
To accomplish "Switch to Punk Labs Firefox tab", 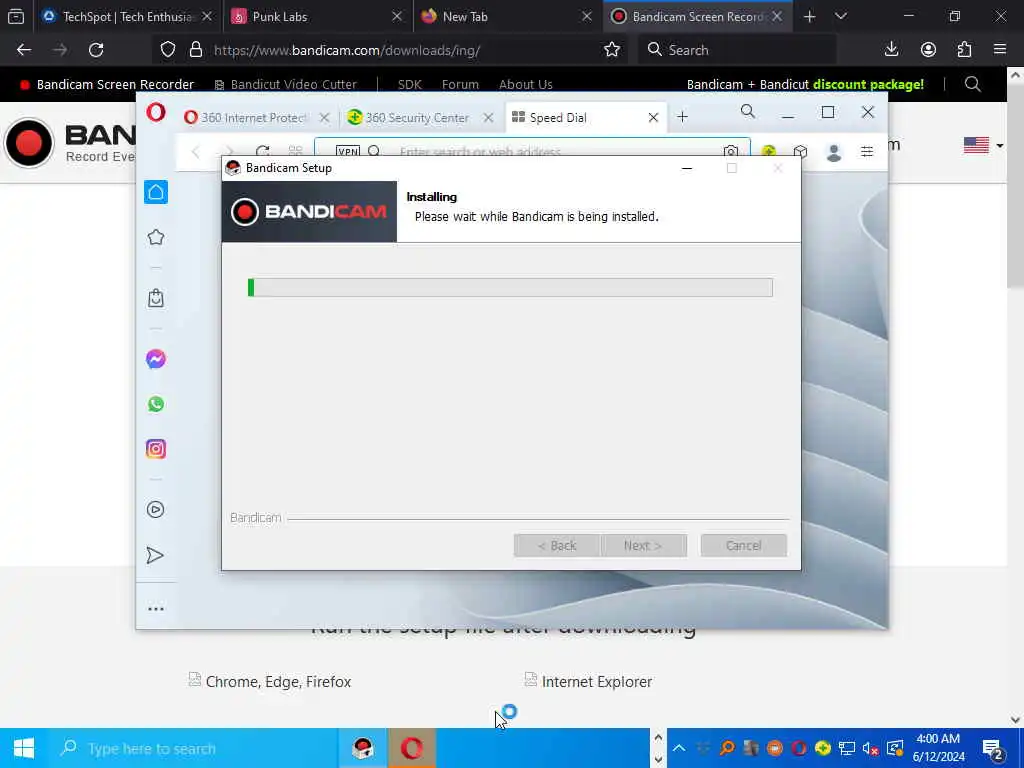I will pos(317,16).
